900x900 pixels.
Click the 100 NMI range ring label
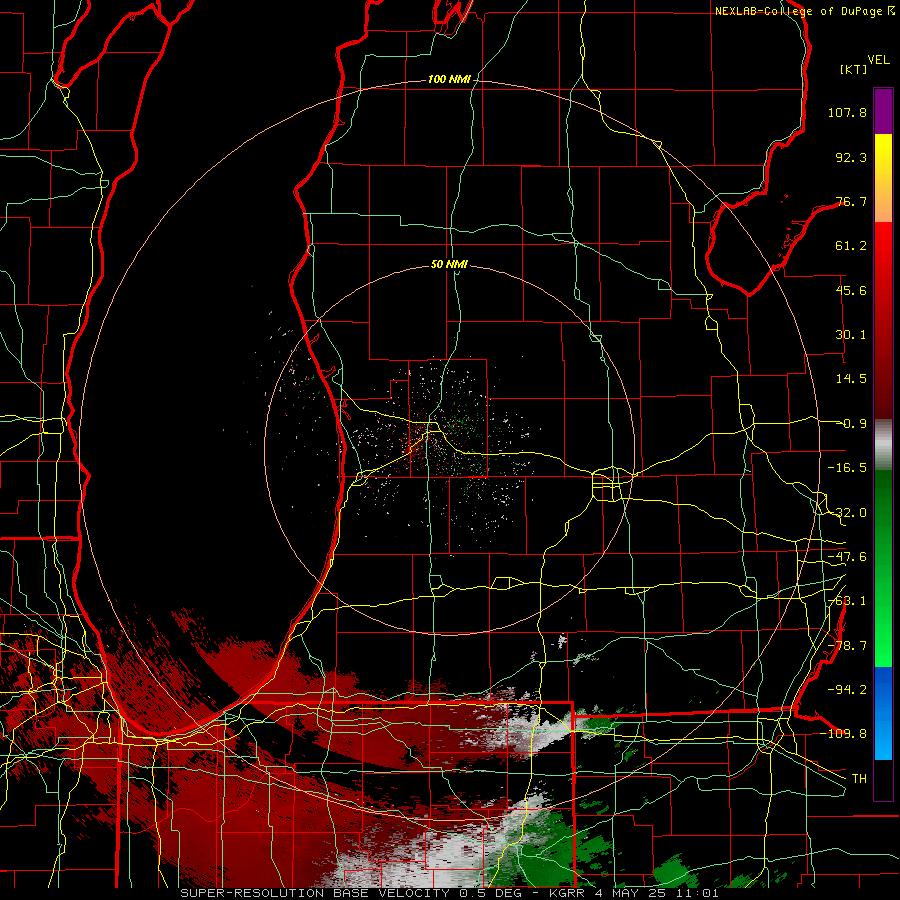pyautogui.click(x=449, y=79)
